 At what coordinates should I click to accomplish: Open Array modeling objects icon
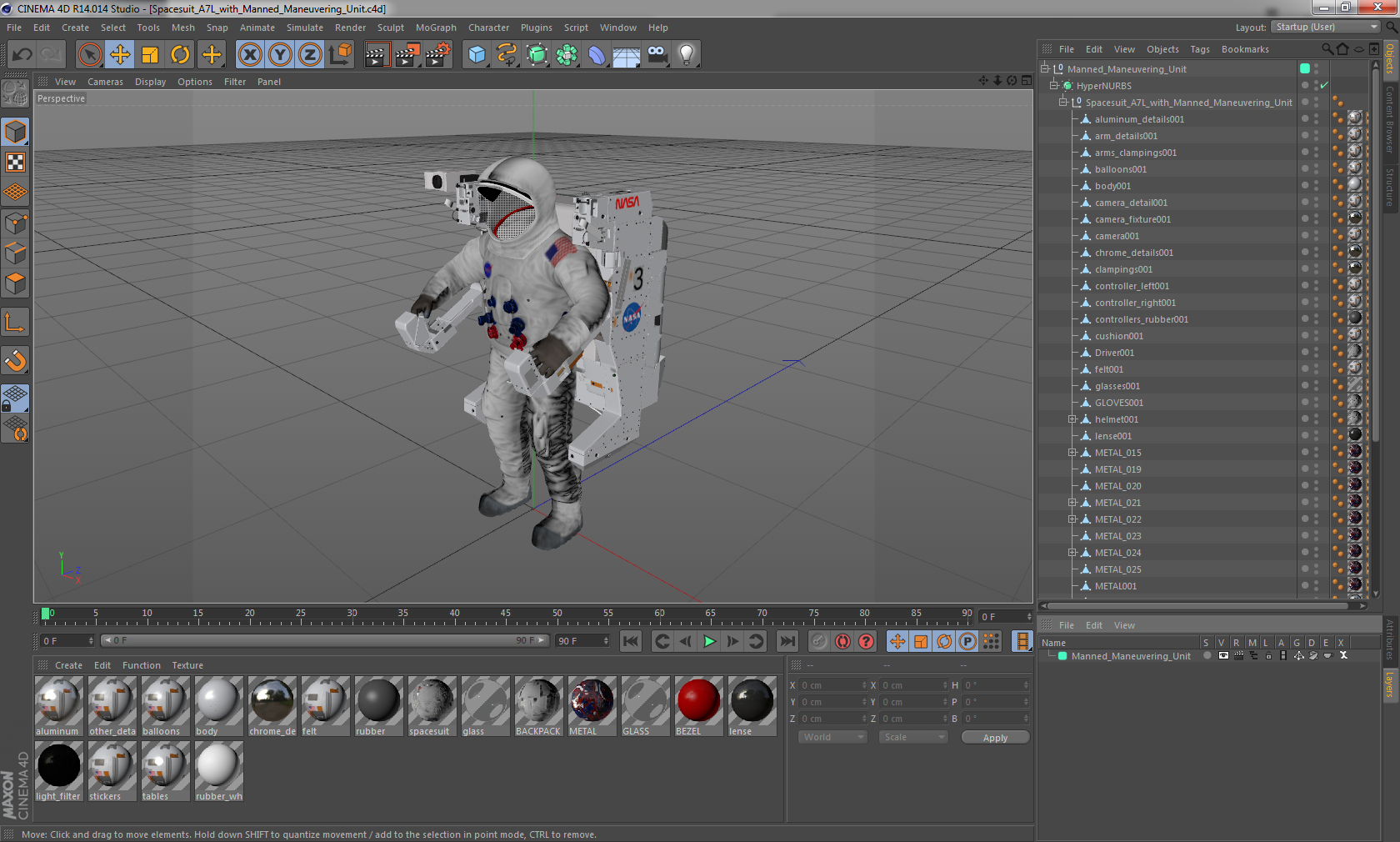click(x=567, y=55)
